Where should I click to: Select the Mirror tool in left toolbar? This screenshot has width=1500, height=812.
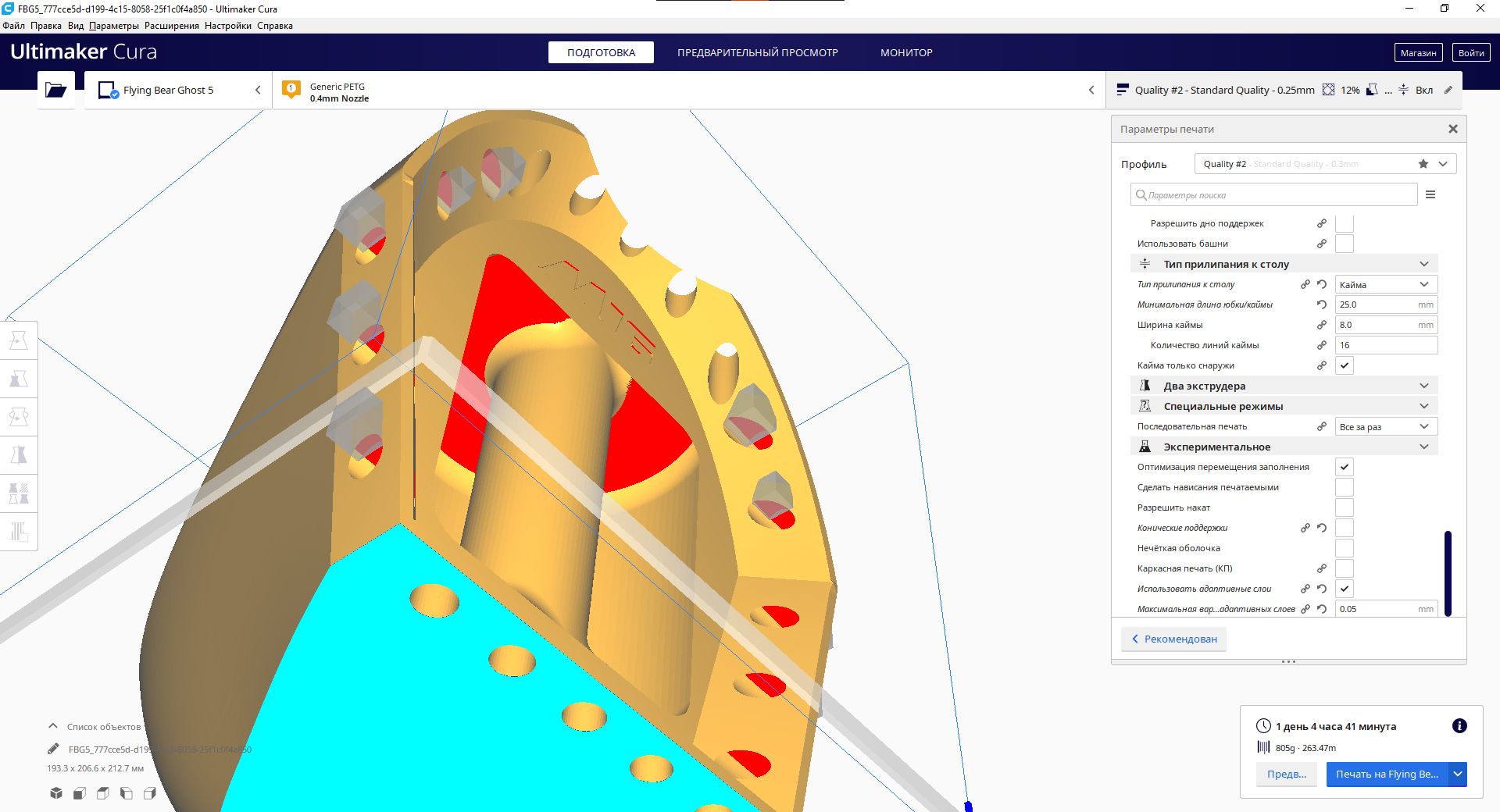19,455
